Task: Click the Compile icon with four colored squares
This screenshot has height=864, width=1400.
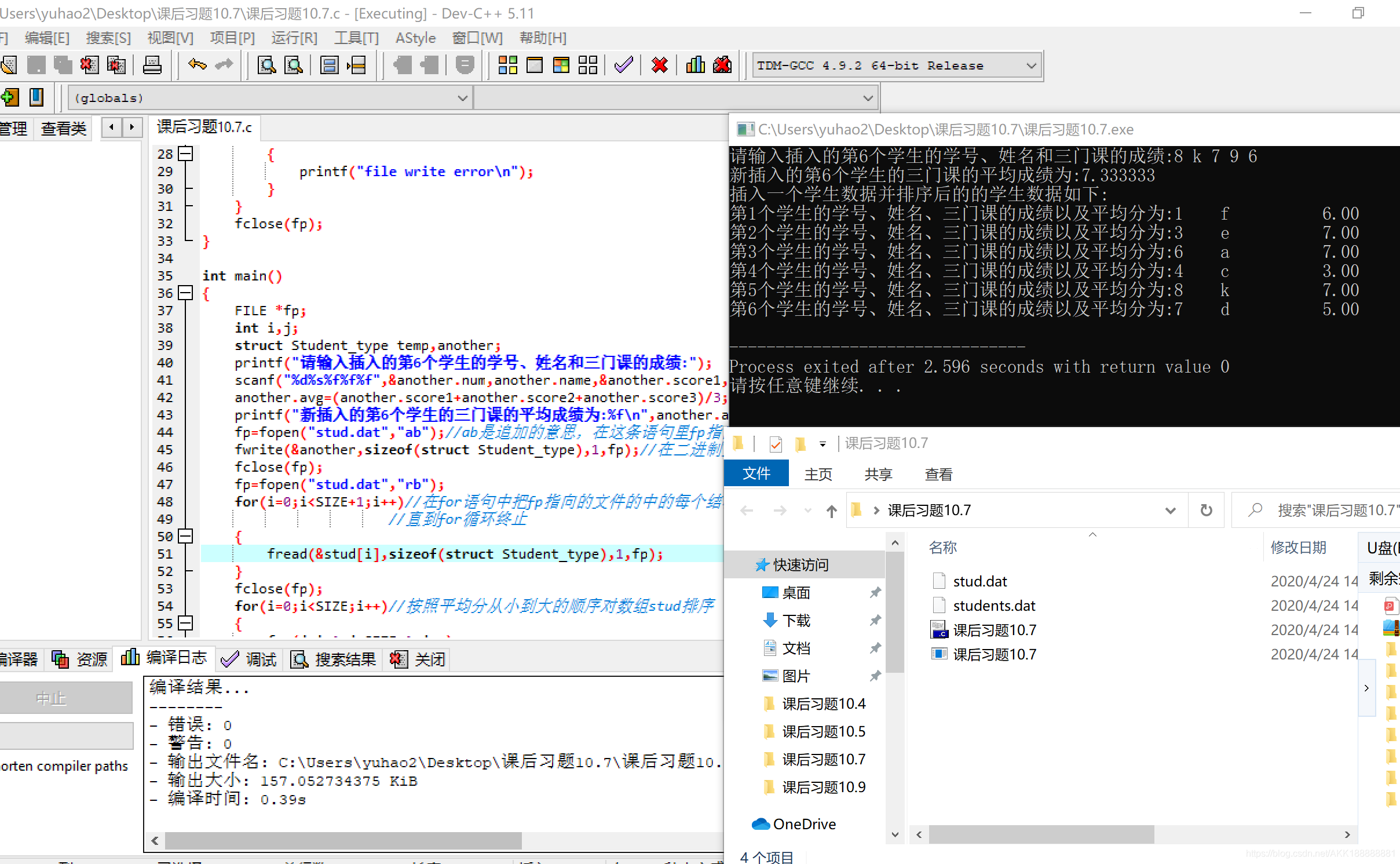Action: pyautogui.click(x=507, y=65)
